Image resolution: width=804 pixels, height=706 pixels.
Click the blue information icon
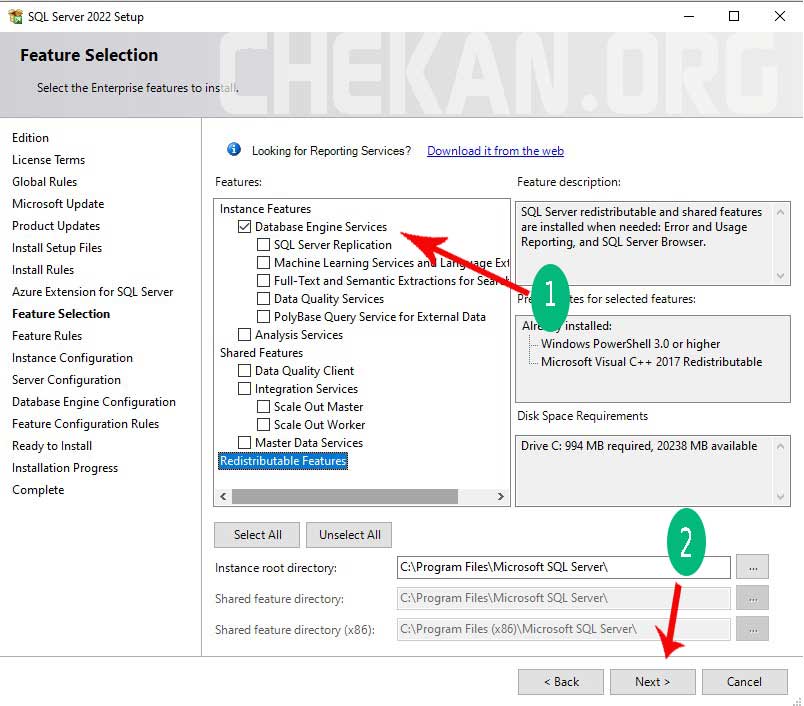tap(234, 149)
